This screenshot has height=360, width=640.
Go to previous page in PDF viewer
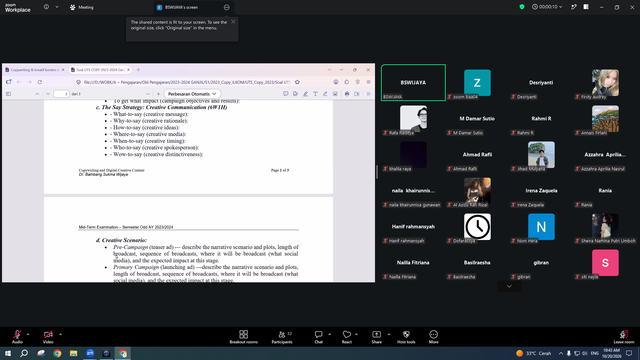[x=37, y=94]
